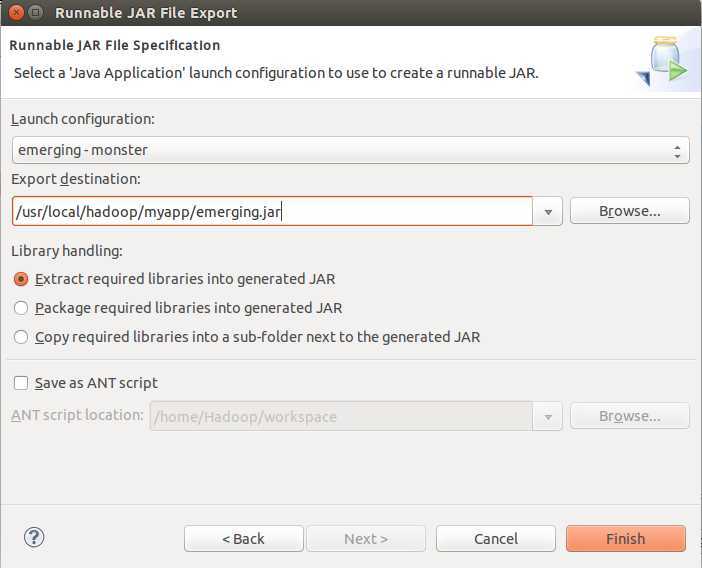This screenshot has height=568, width=702.
Task: Select Package required libraries into generated JAR
Action: 21,308
